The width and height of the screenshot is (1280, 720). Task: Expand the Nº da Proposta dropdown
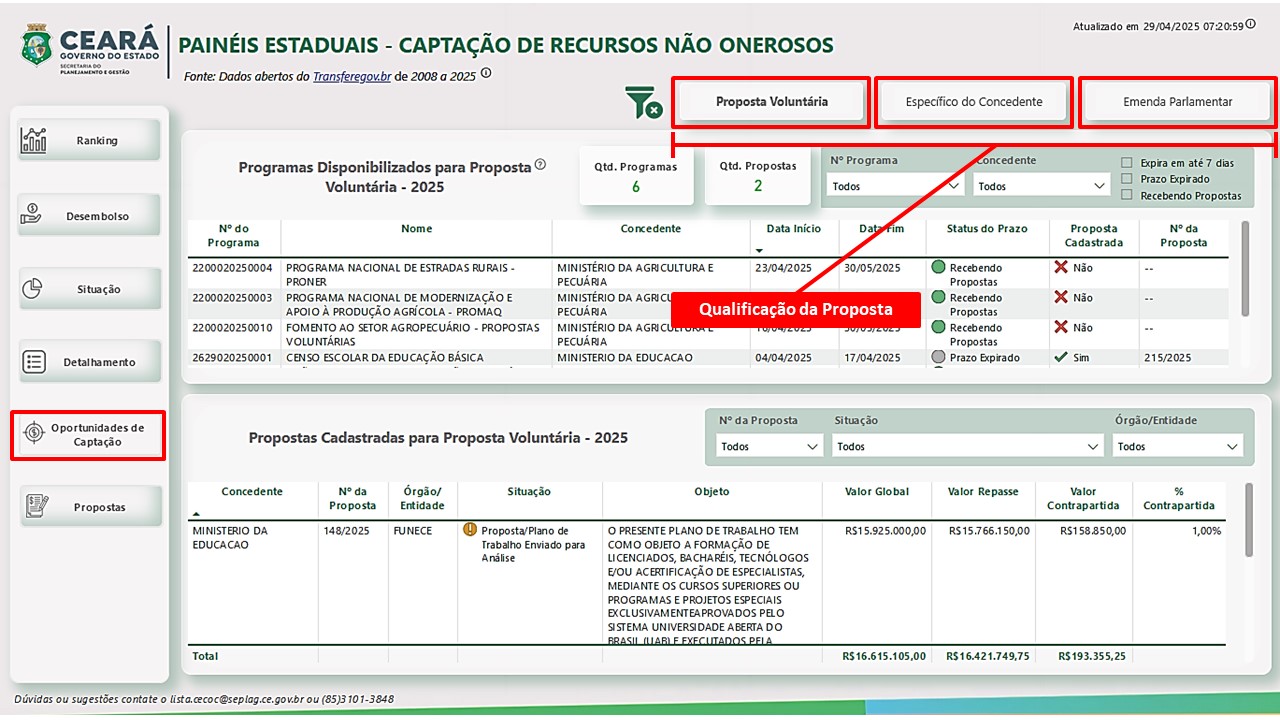click(x=770, y=446)
